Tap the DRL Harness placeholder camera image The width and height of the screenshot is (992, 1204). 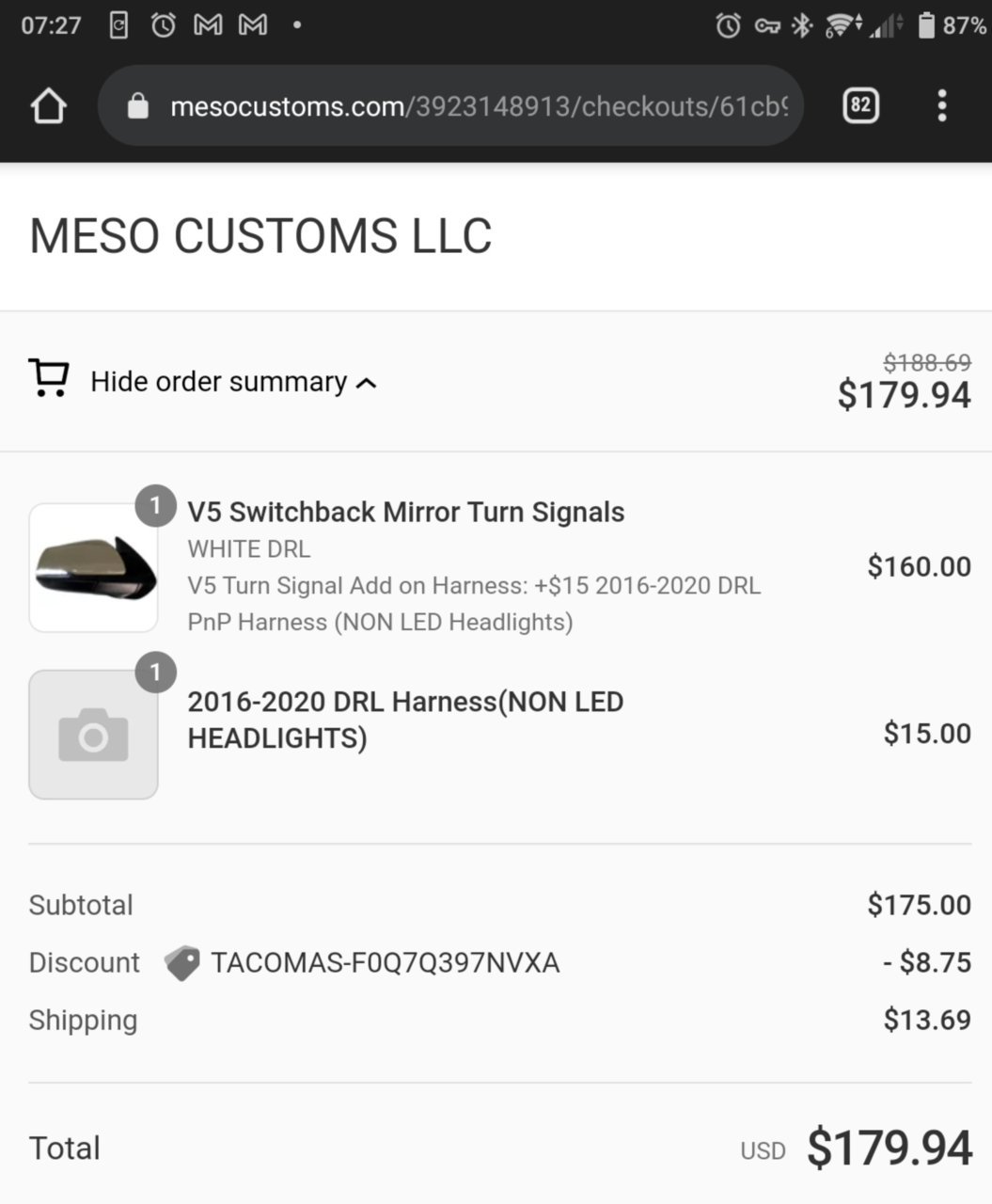click(93, 735)
